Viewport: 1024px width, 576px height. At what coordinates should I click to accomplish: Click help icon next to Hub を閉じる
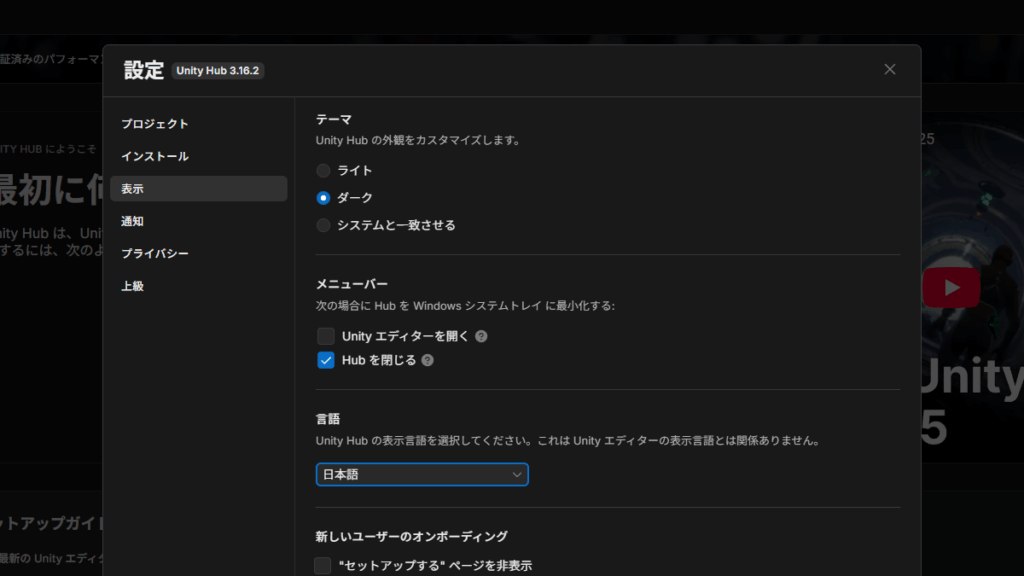[428, 360]
